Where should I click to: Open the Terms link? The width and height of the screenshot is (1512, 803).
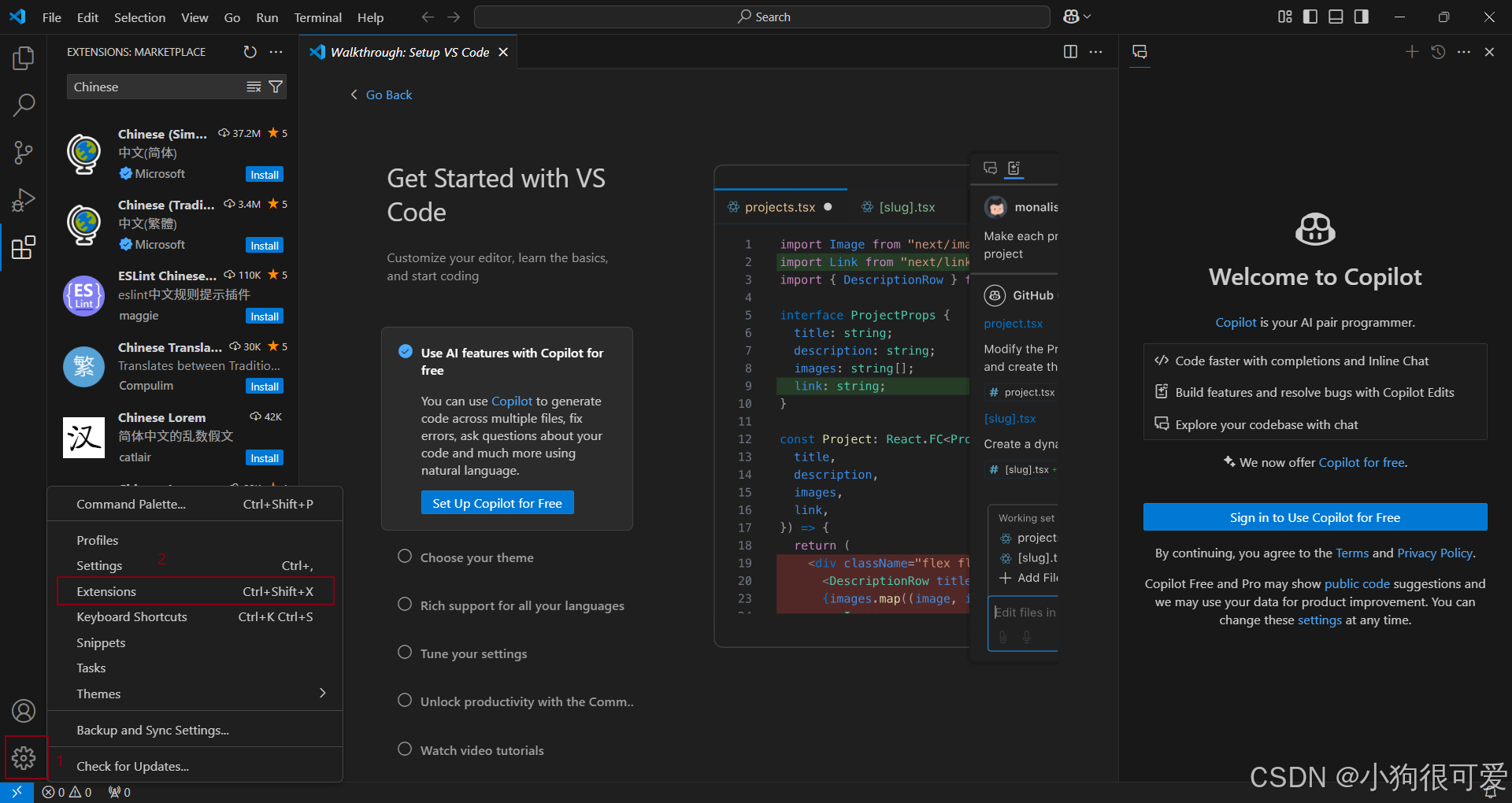click(x=1352, y=553)
